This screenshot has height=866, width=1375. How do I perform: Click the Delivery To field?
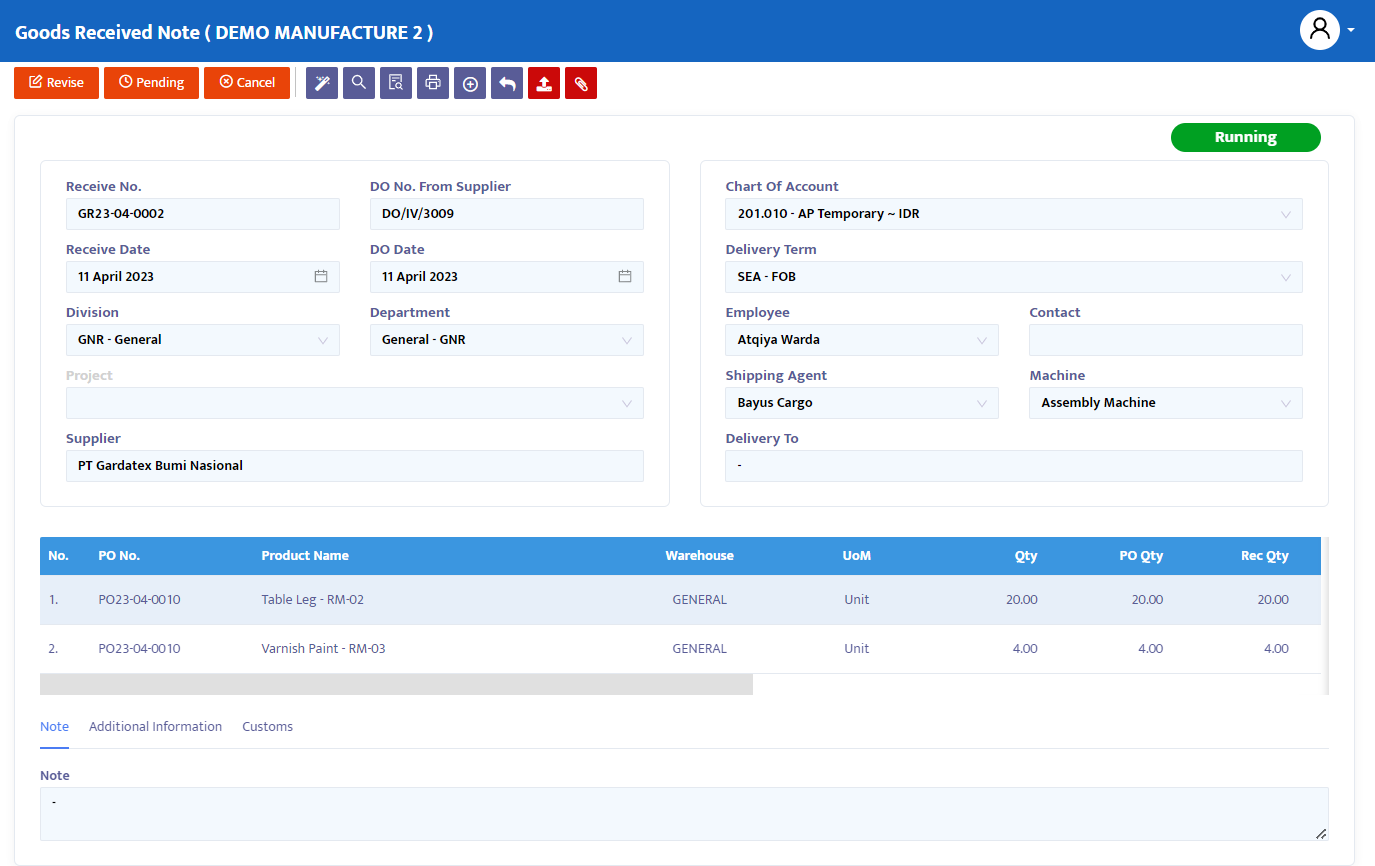(x=1014, y=466)
